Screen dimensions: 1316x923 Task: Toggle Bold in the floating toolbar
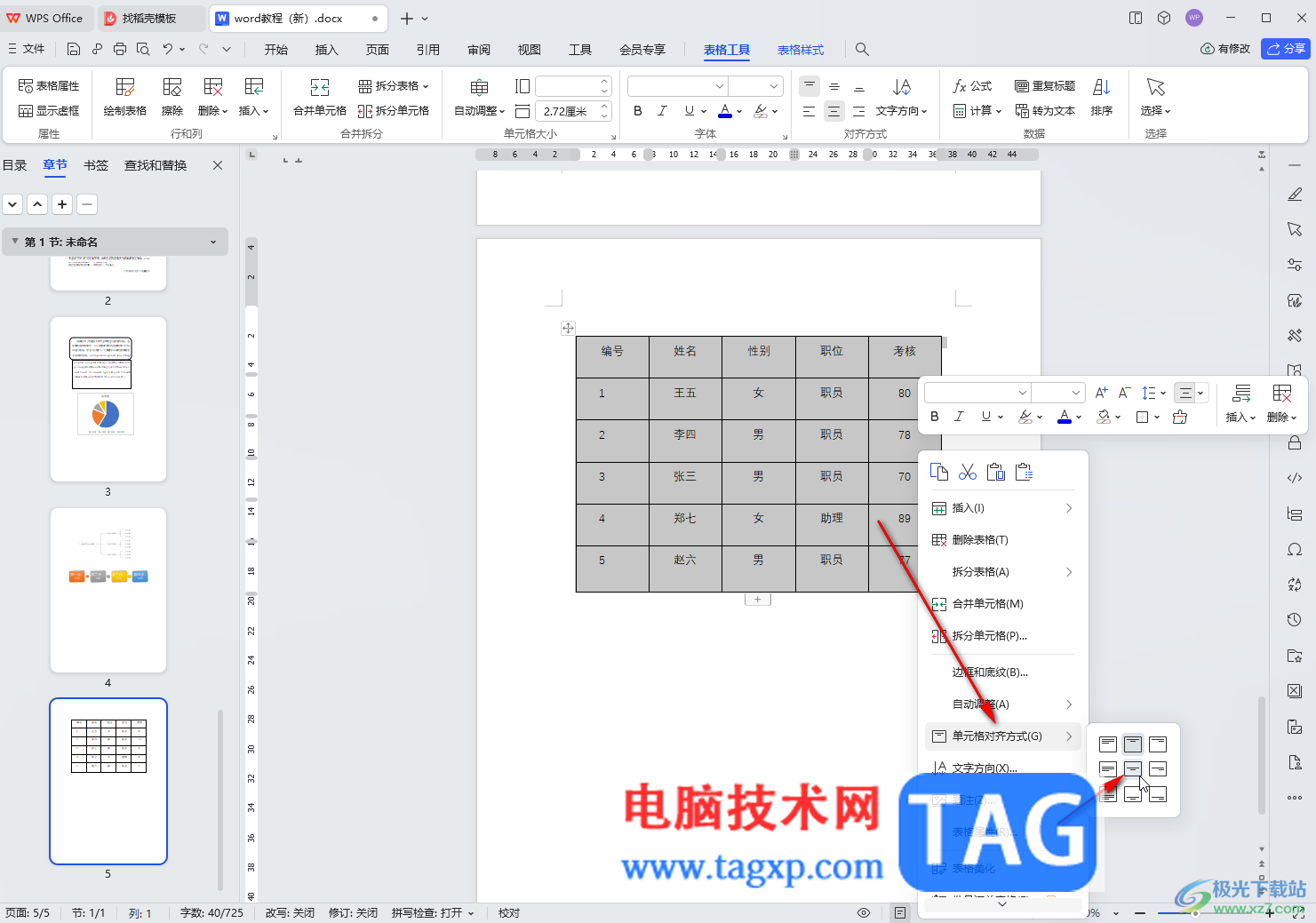pos(934,417)
